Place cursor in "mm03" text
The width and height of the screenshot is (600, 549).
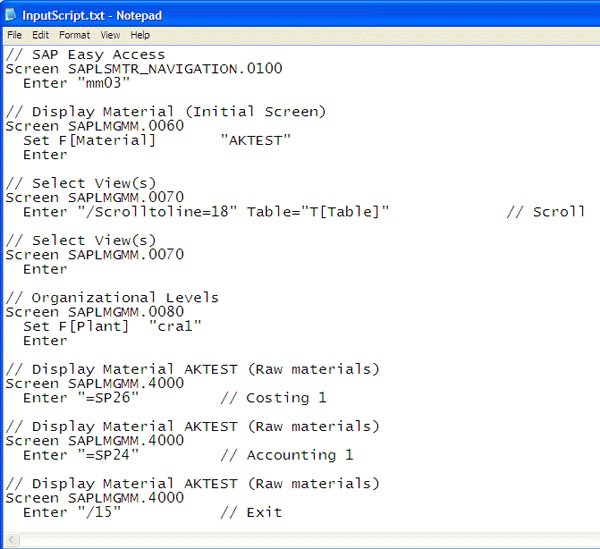[x=104, y=83]
